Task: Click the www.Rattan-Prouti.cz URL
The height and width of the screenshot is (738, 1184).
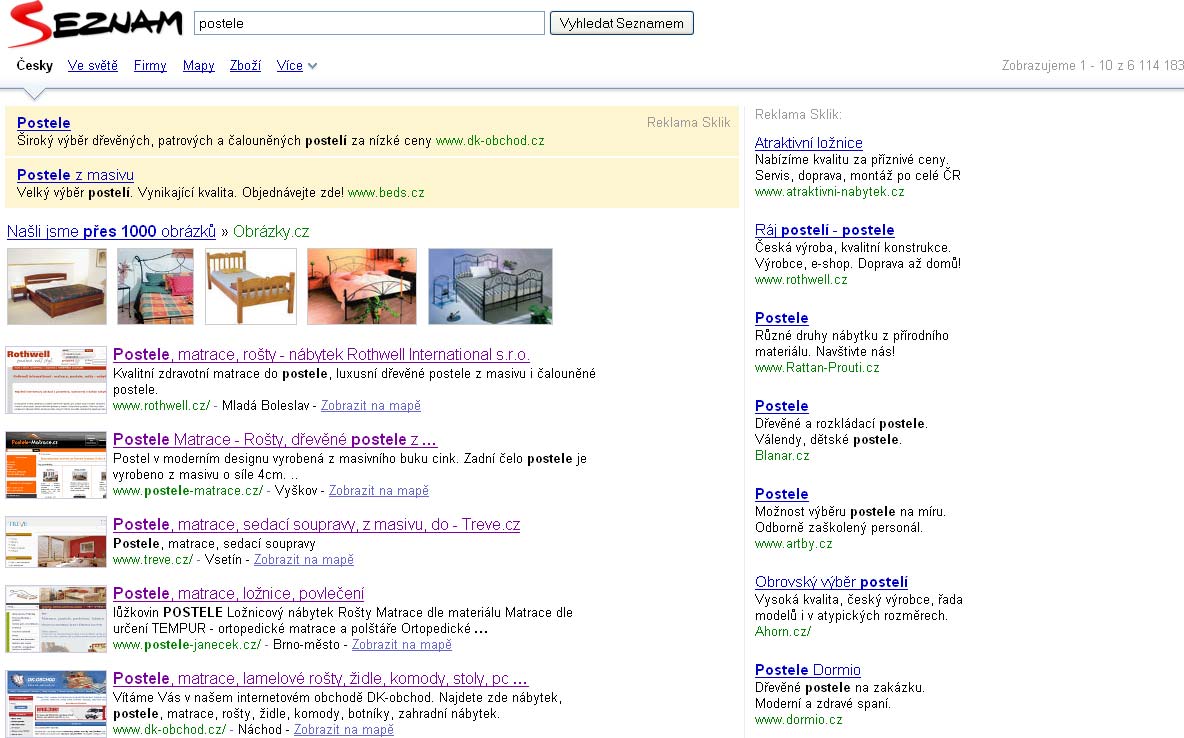Action: coord(817,368)
